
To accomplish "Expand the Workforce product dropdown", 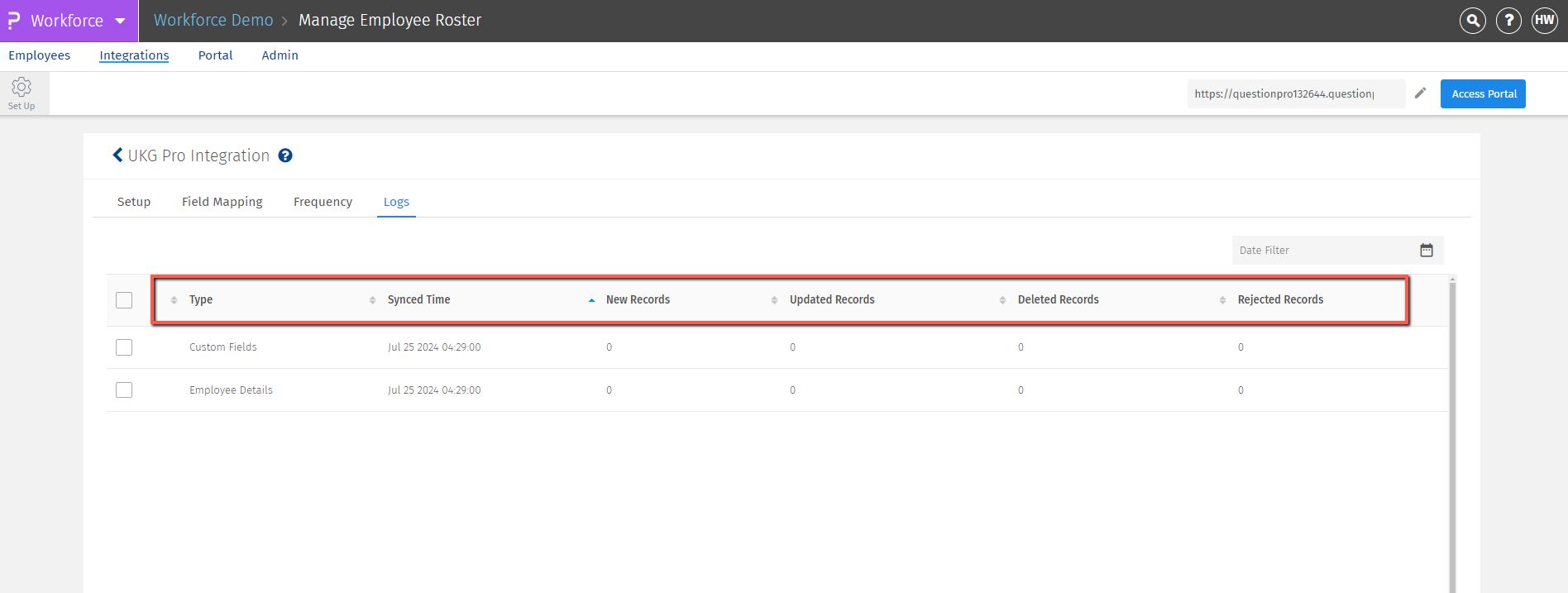I will [120, 21].
